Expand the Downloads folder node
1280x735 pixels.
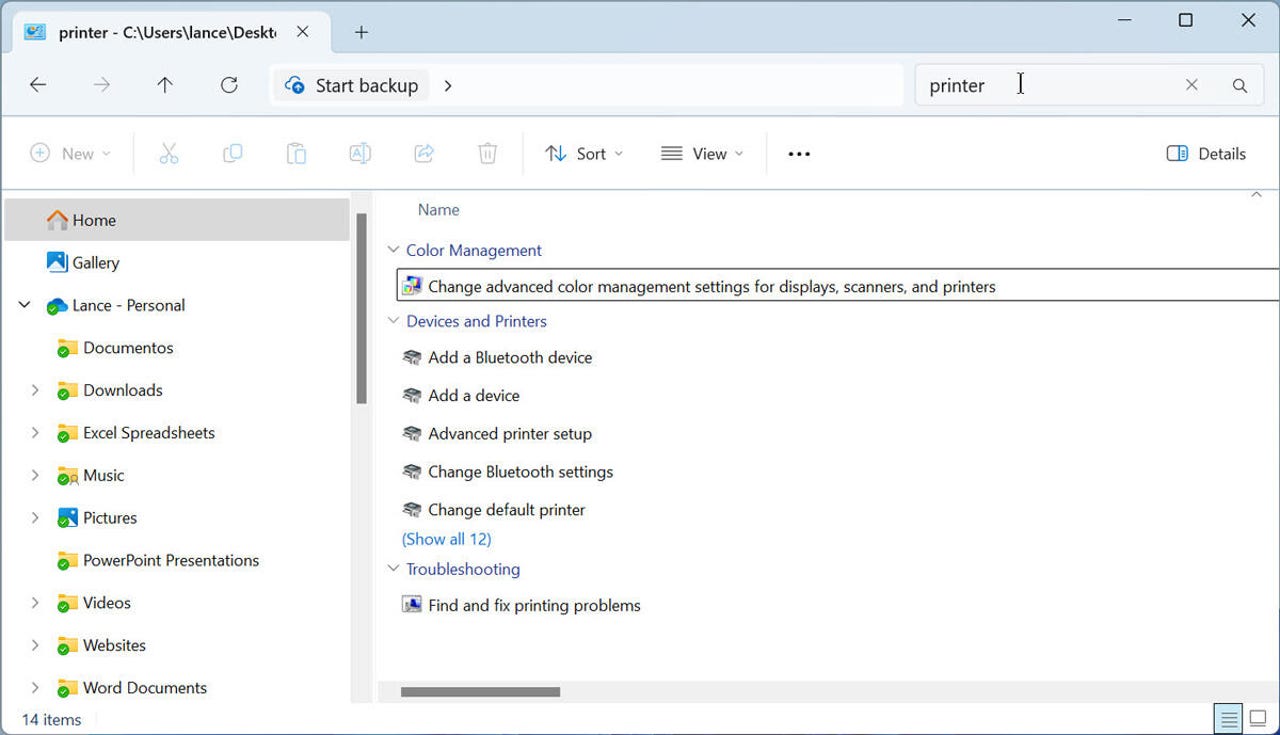[x=35, y=390]
